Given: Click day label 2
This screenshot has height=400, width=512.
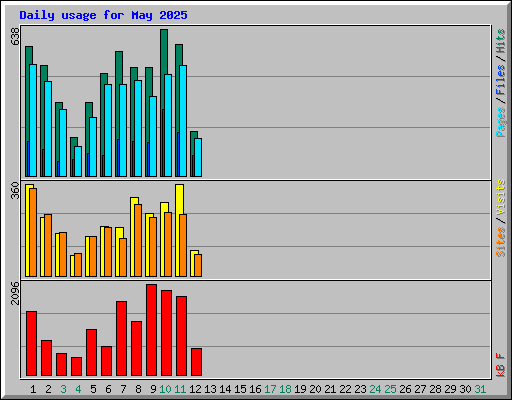Looking at the screenshot, I should (x=48, y=389).
